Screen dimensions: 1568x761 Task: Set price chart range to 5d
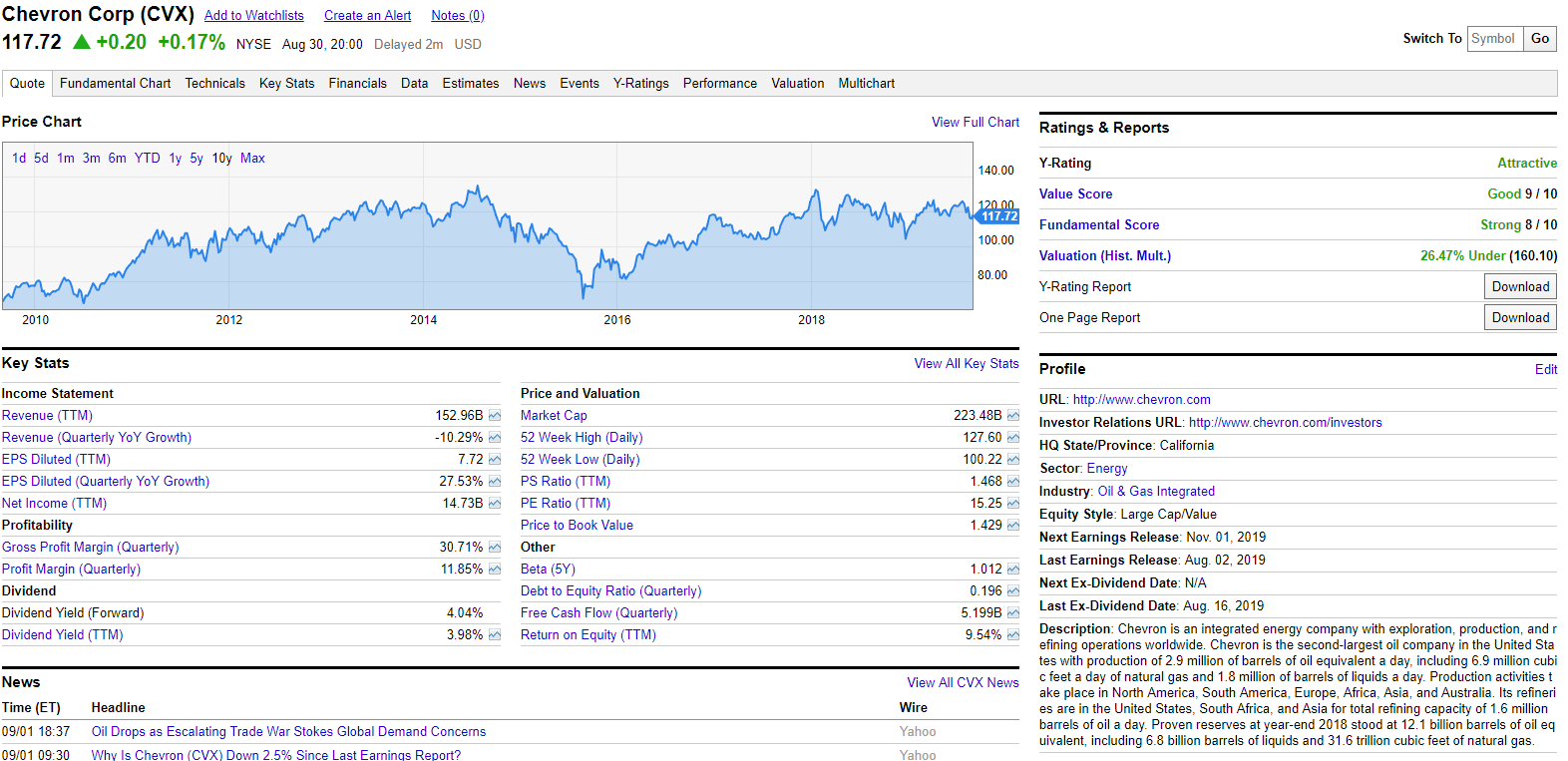point(41,159)
